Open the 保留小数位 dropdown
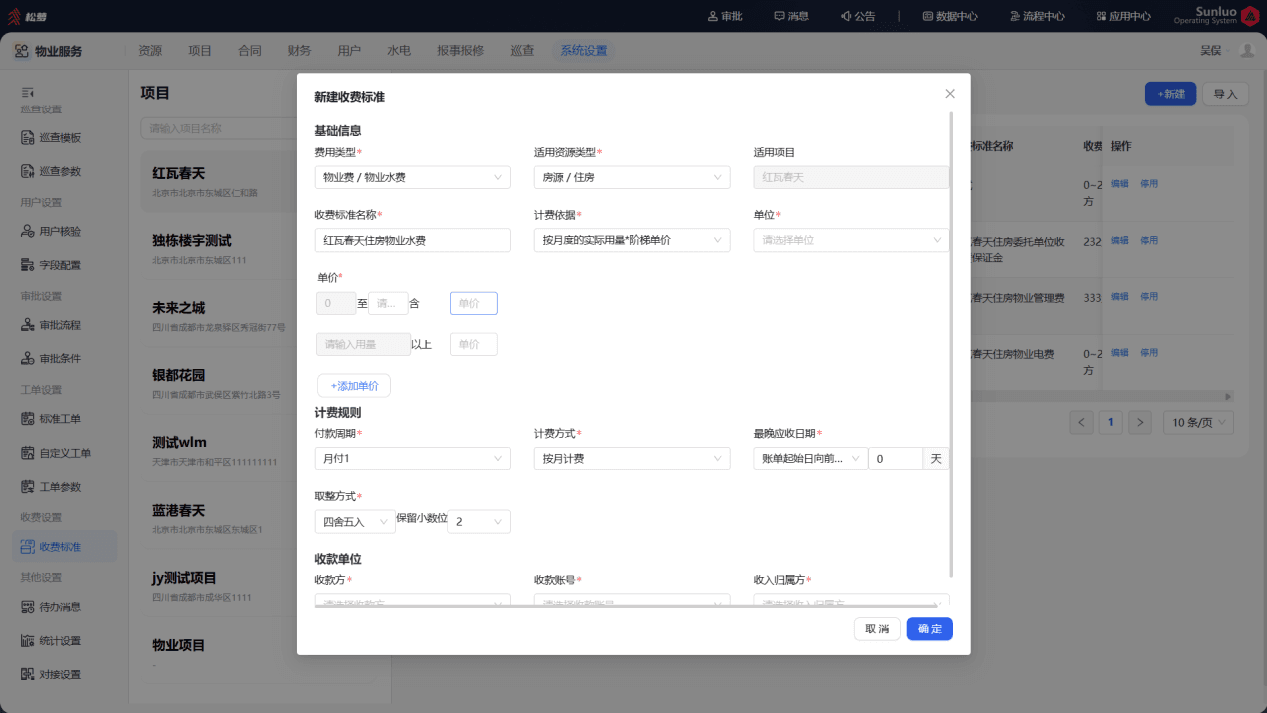The image size is (1267, 713). (x=479, y=522)
